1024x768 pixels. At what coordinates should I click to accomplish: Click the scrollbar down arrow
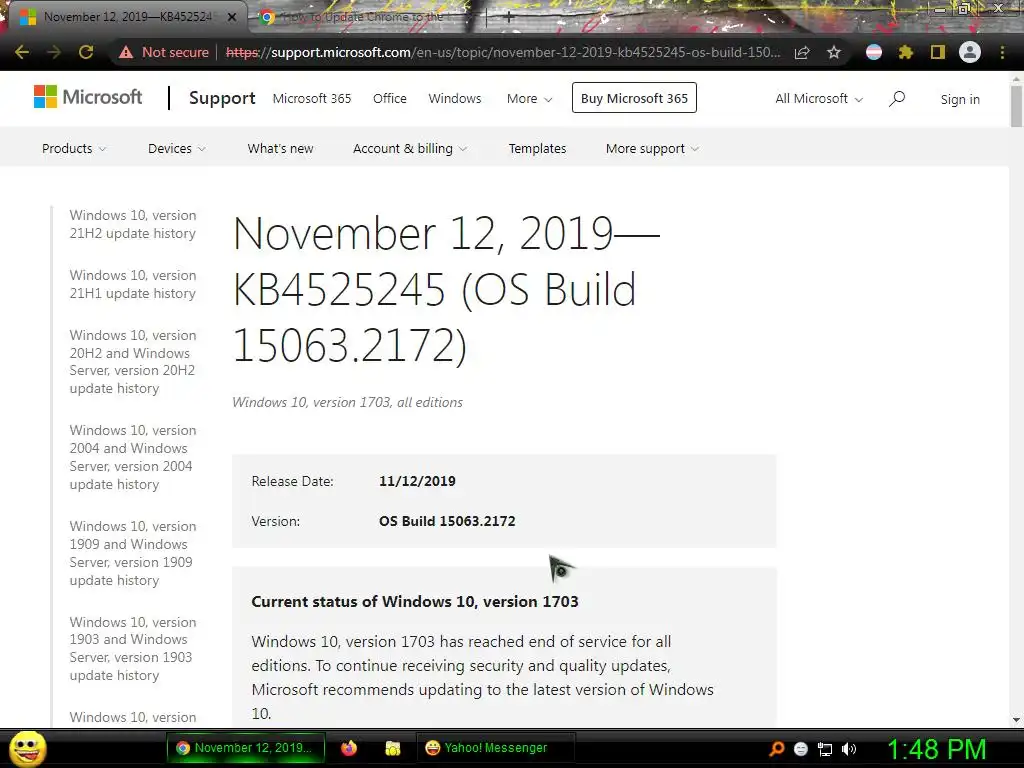pyautogui.click(x=1016, y=720)
